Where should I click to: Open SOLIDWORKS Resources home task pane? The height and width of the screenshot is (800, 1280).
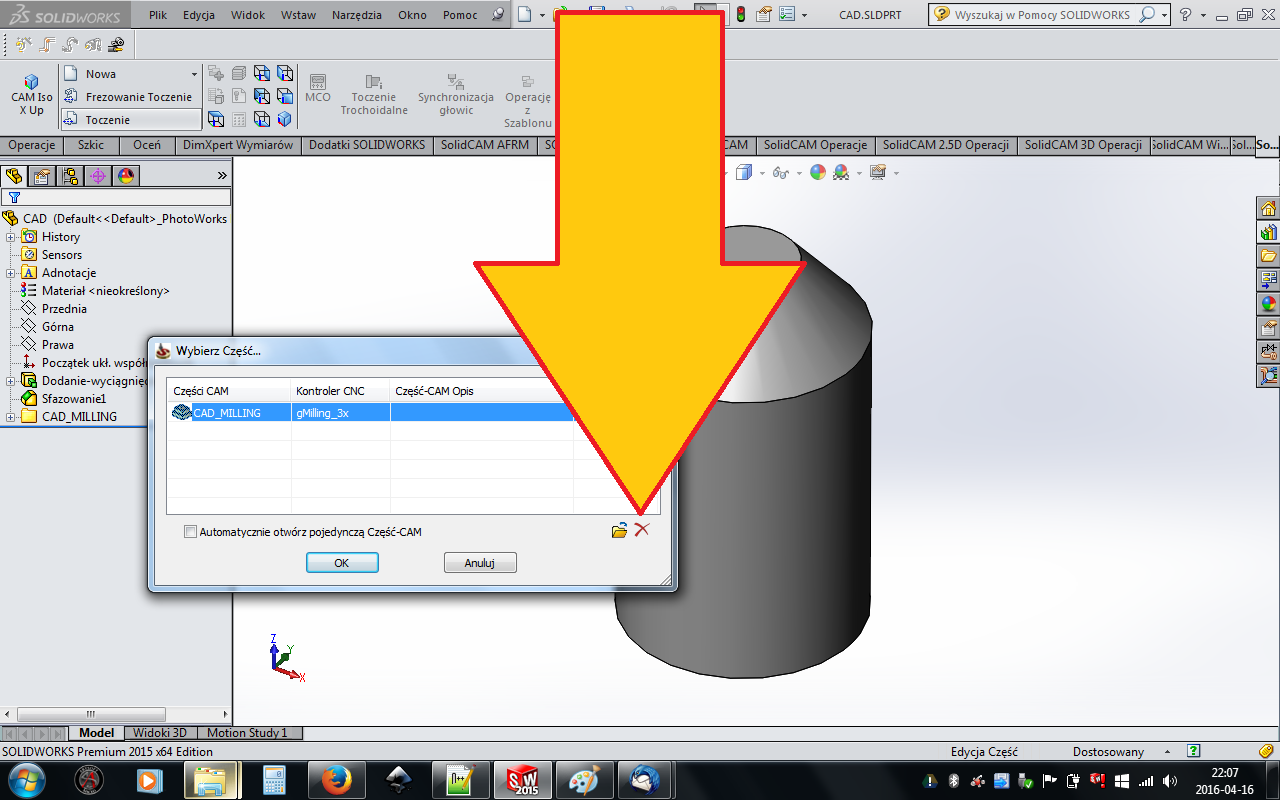(x=1269, y=208)
